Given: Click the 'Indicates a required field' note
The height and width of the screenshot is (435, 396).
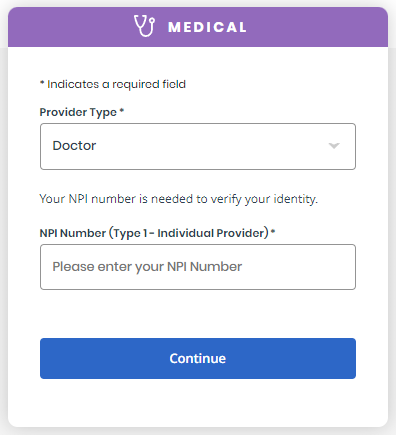Looking at the screenshot, I should 116,84.
